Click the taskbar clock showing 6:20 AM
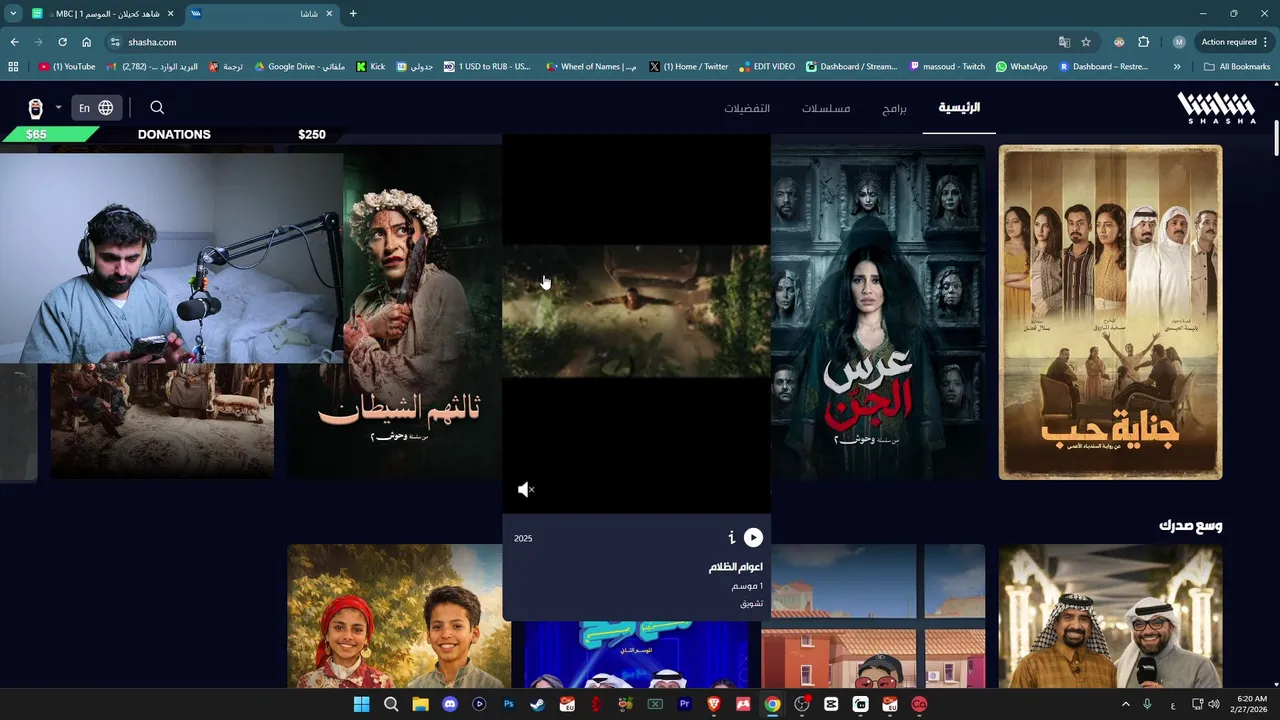Viewport: 1280px width, 720px height. [1251, 704]
